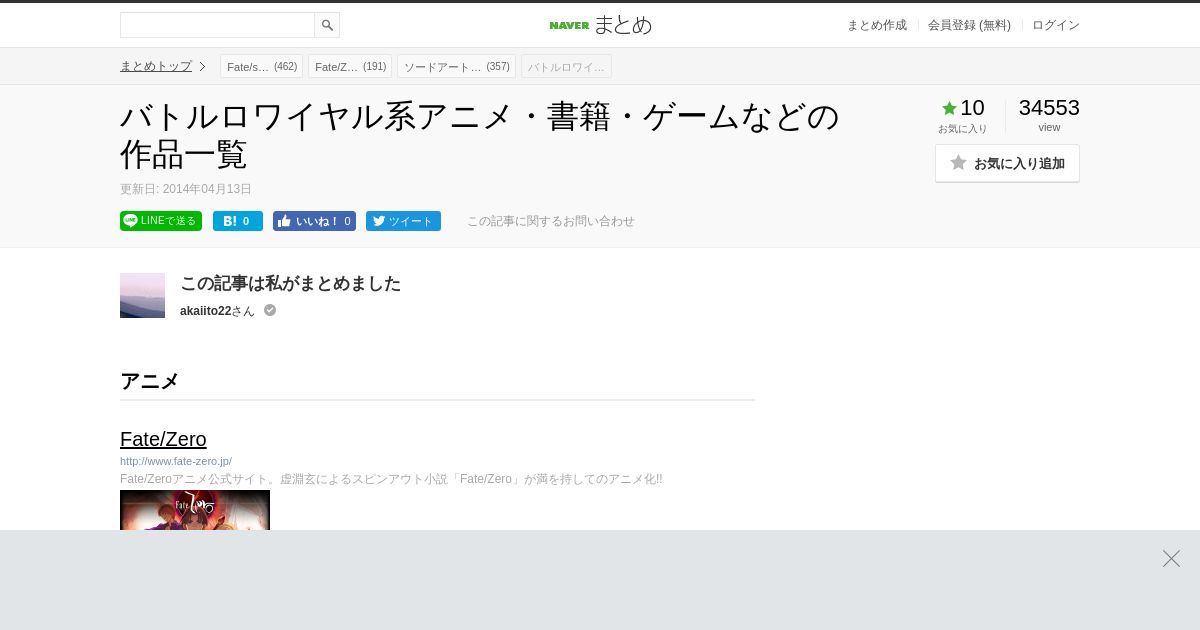Click the article title バトルロワイヤル系アニメ
Image resolution: width=1200 pixels, height=630 pixels.
point(480,135)
